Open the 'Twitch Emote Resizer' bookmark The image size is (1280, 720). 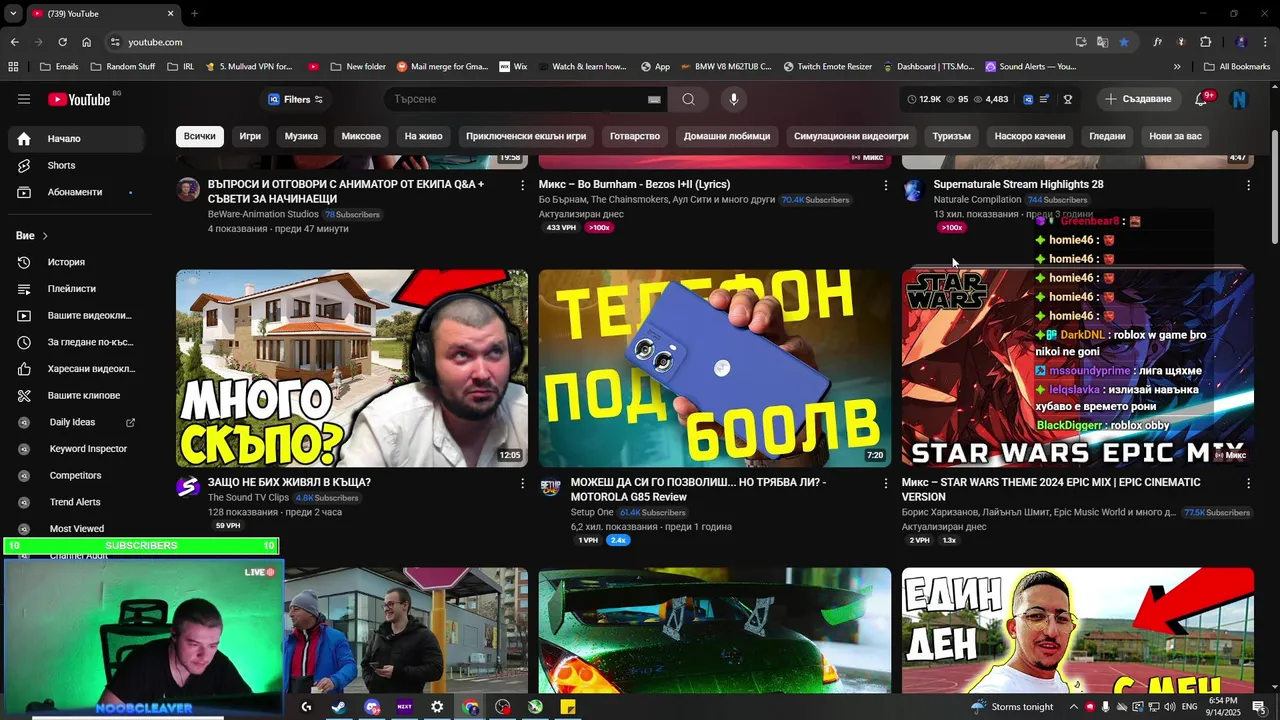tap(827, 67)
